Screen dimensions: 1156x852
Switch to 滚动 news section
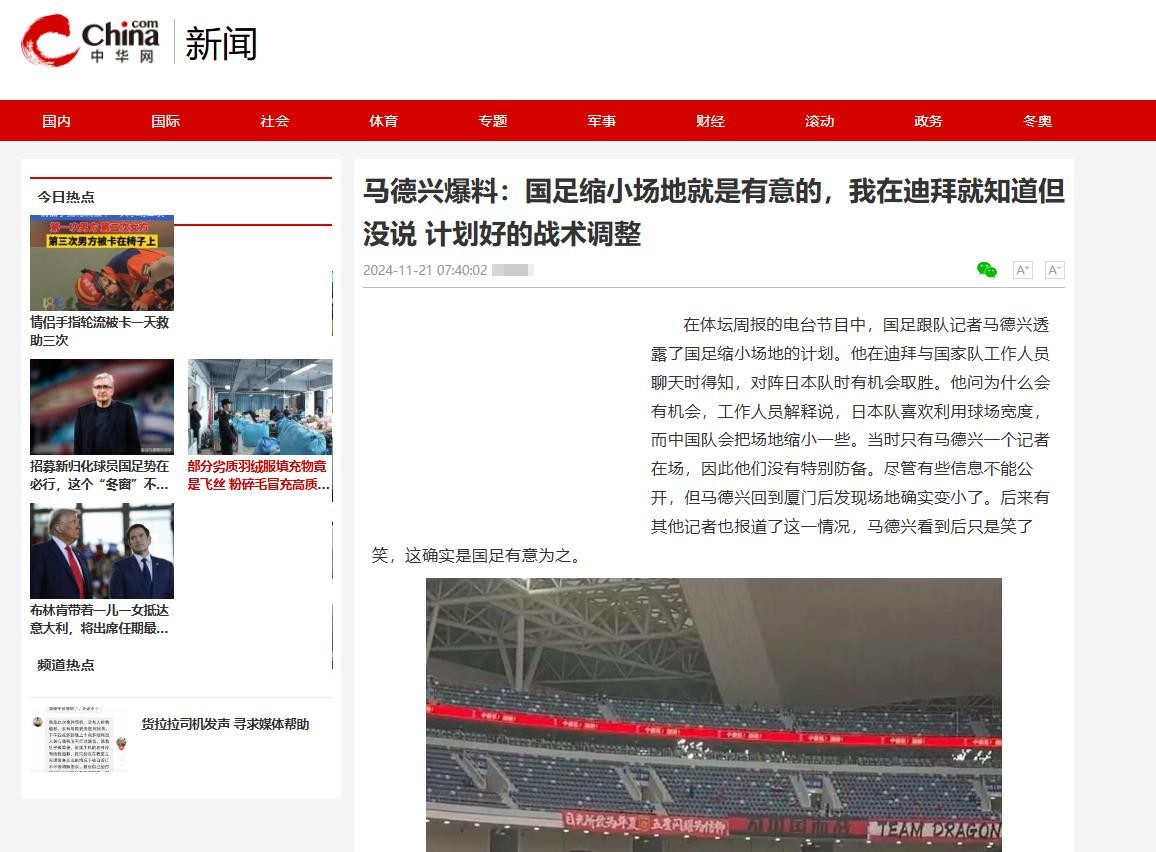(x=819, y=121)
